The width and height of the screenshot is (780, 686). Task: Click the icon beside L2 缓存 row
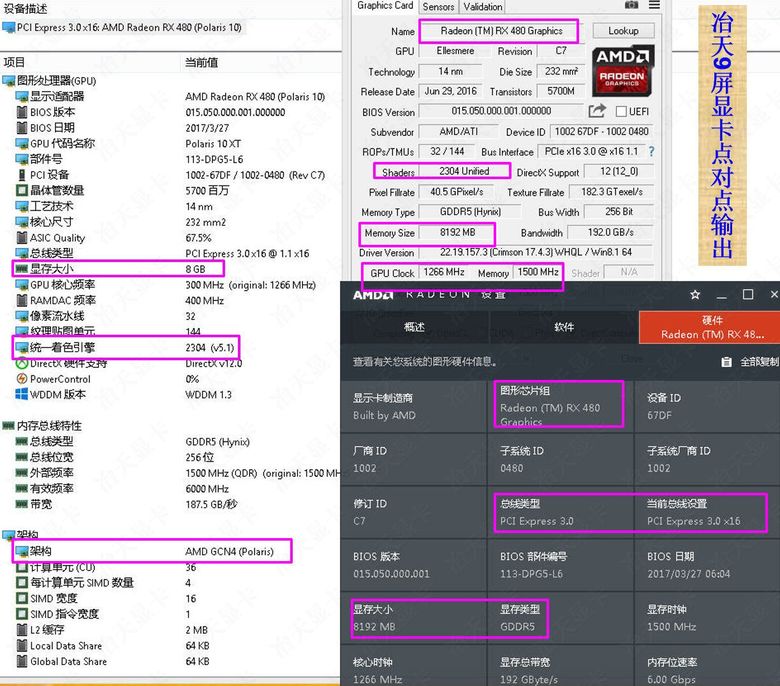(21, 630)
